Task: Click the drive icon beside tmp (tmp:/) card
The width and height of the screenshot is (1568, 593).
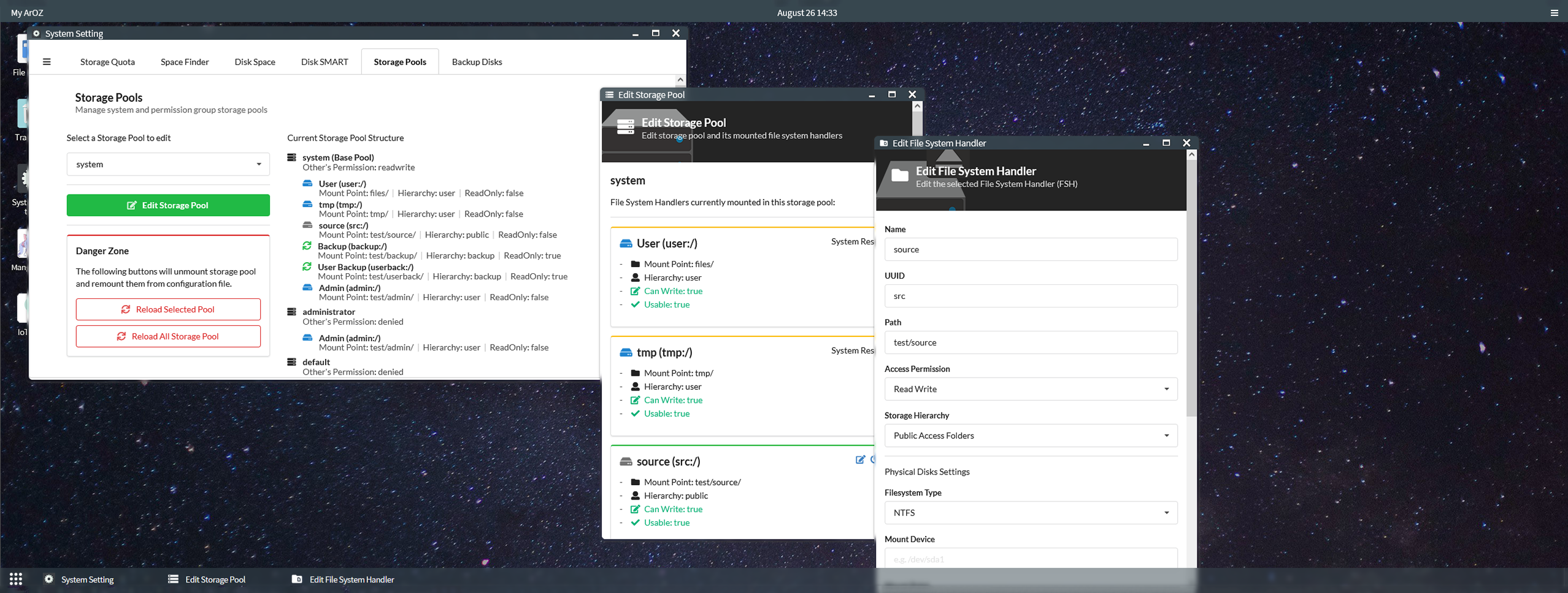Action: (x=626, y=352)
